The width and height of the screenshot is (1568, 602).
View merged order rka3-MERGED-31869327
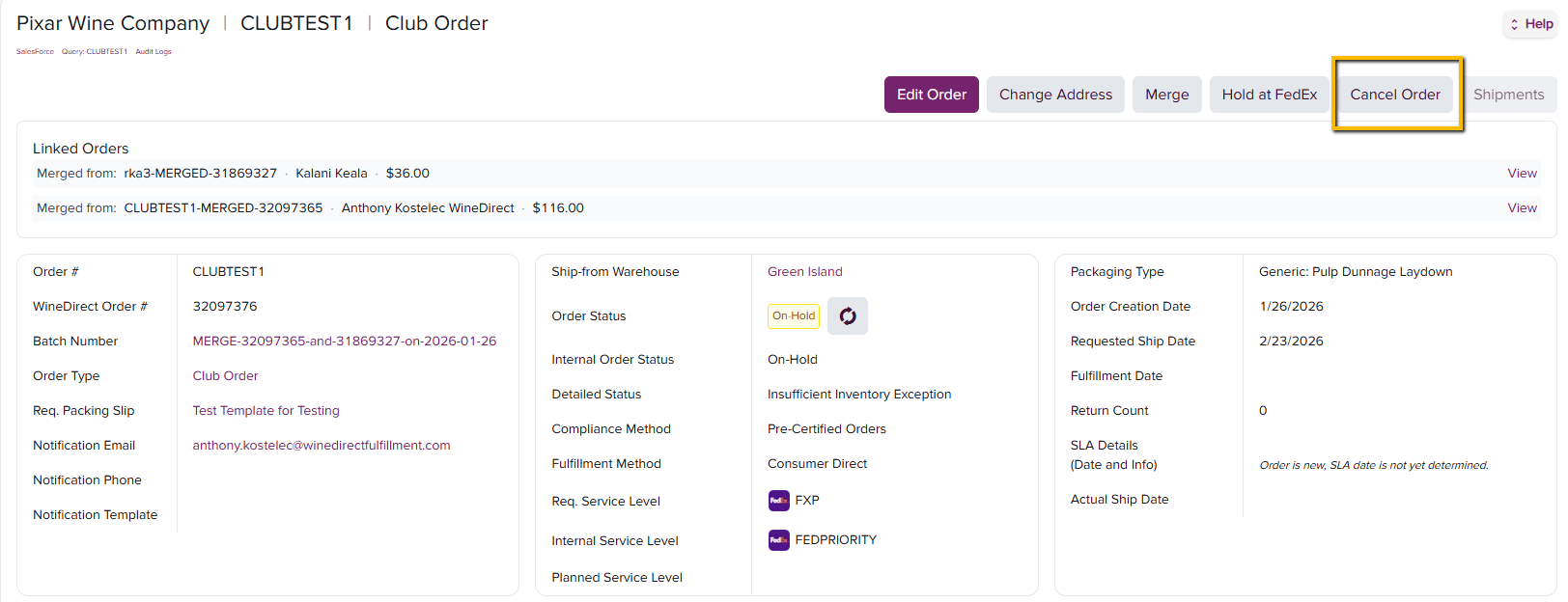pos(1522,174)
